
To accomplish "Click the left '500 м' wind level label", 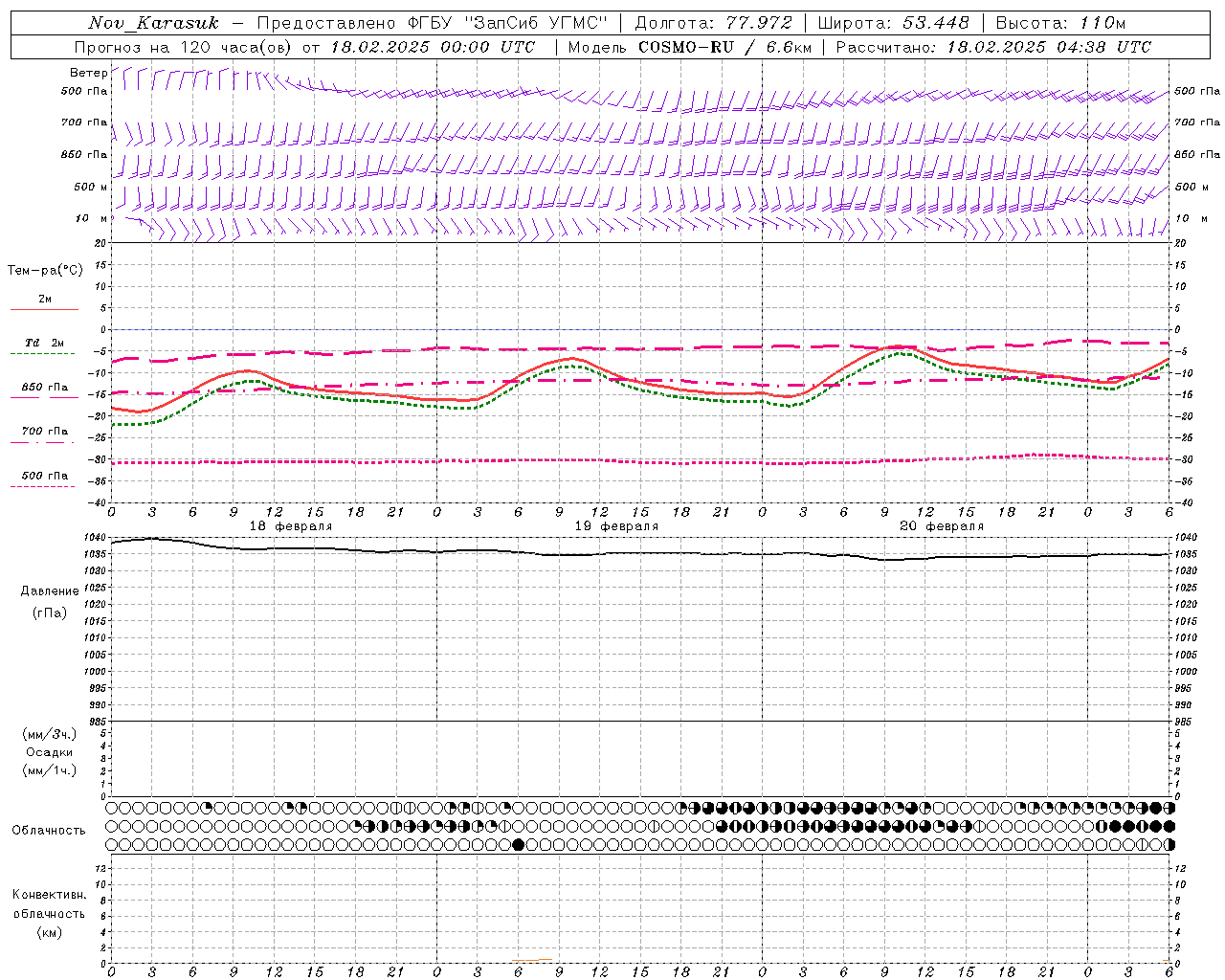I will pyautogui.click(x=90, y=187).
